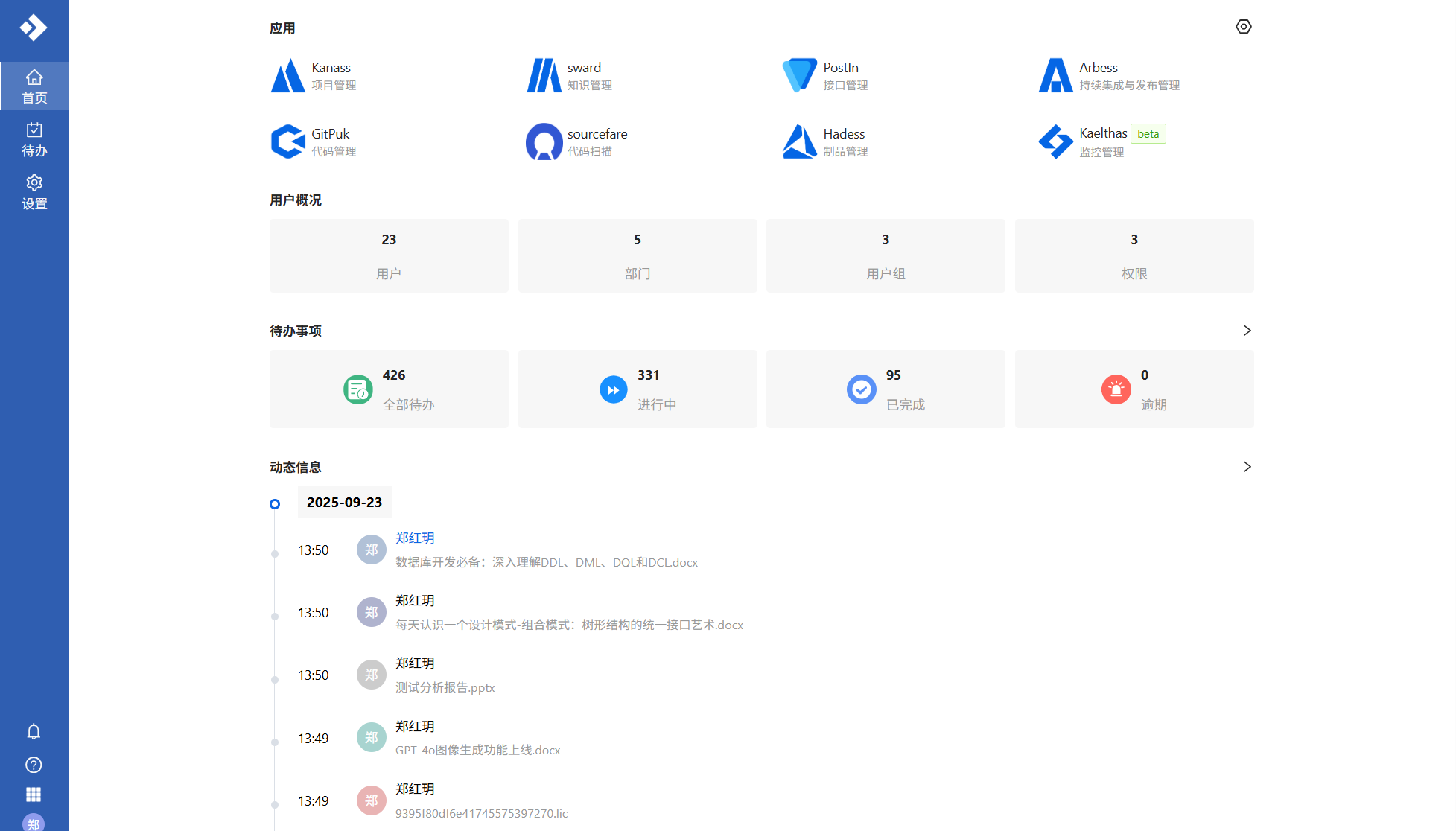
Task: Open GitPuk code management app
Action: (314, 141)
